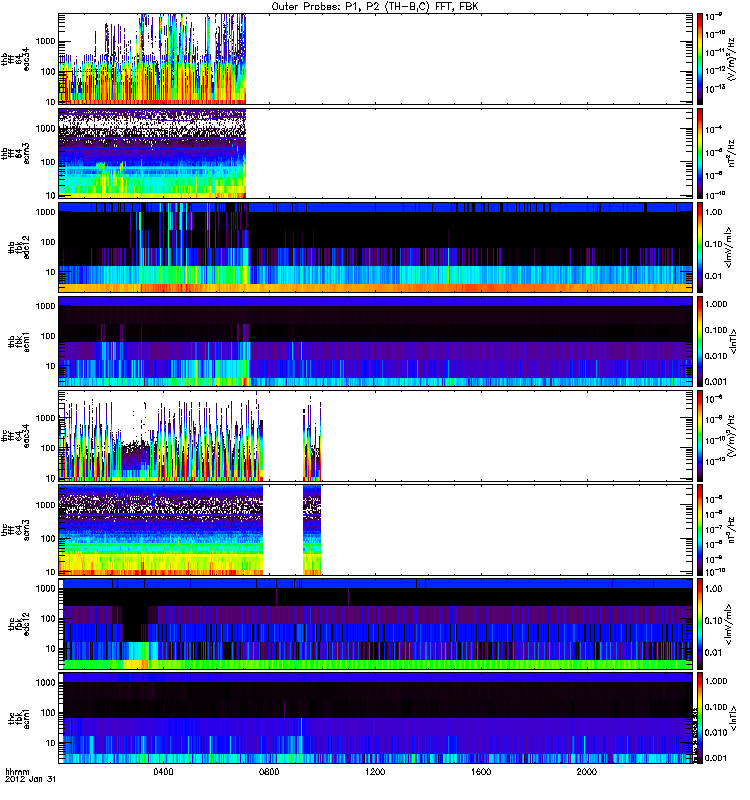This screenshot has height=800, width=750.
Task: Click inside the thb fbk edc12 spectrogram panel
Action: tap(375, 247)
